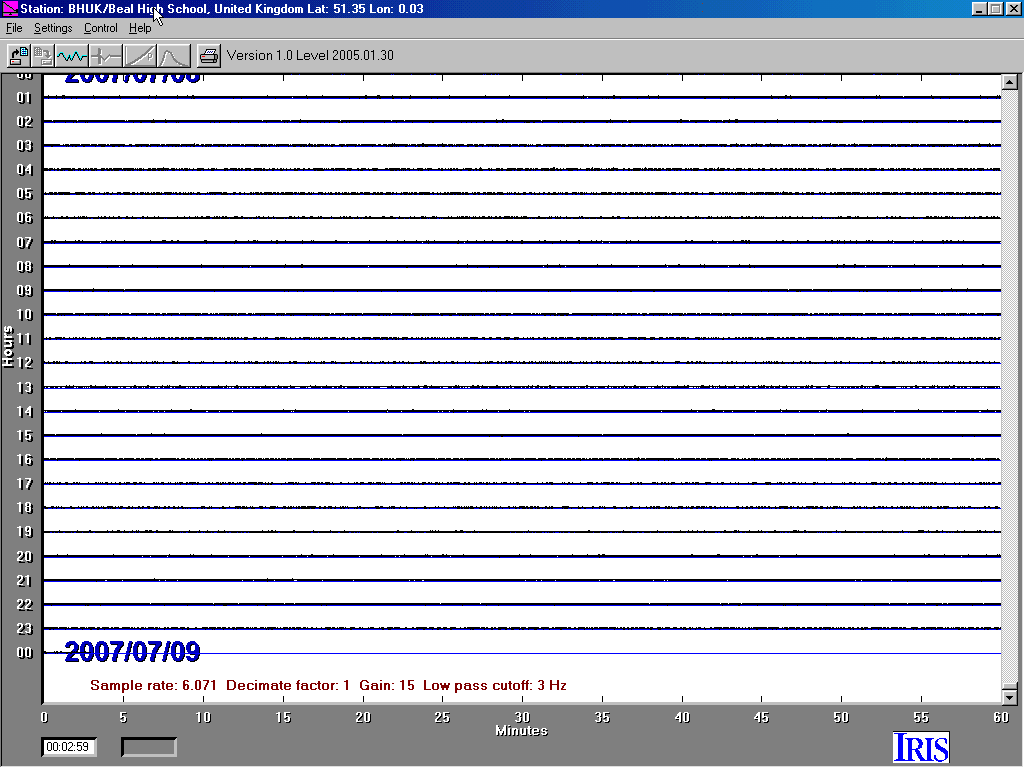The height and width of the screenshot is (768, 1024).
Task: Click the empty gray status box
Action: 149,747
